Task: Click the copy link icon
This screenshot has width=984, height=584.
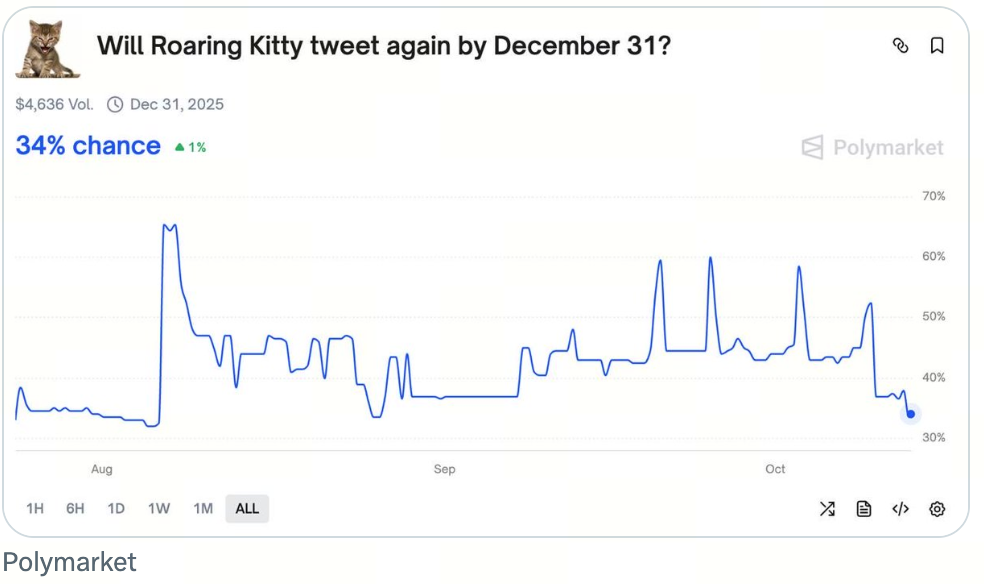Action: click(x=900, y=46)
